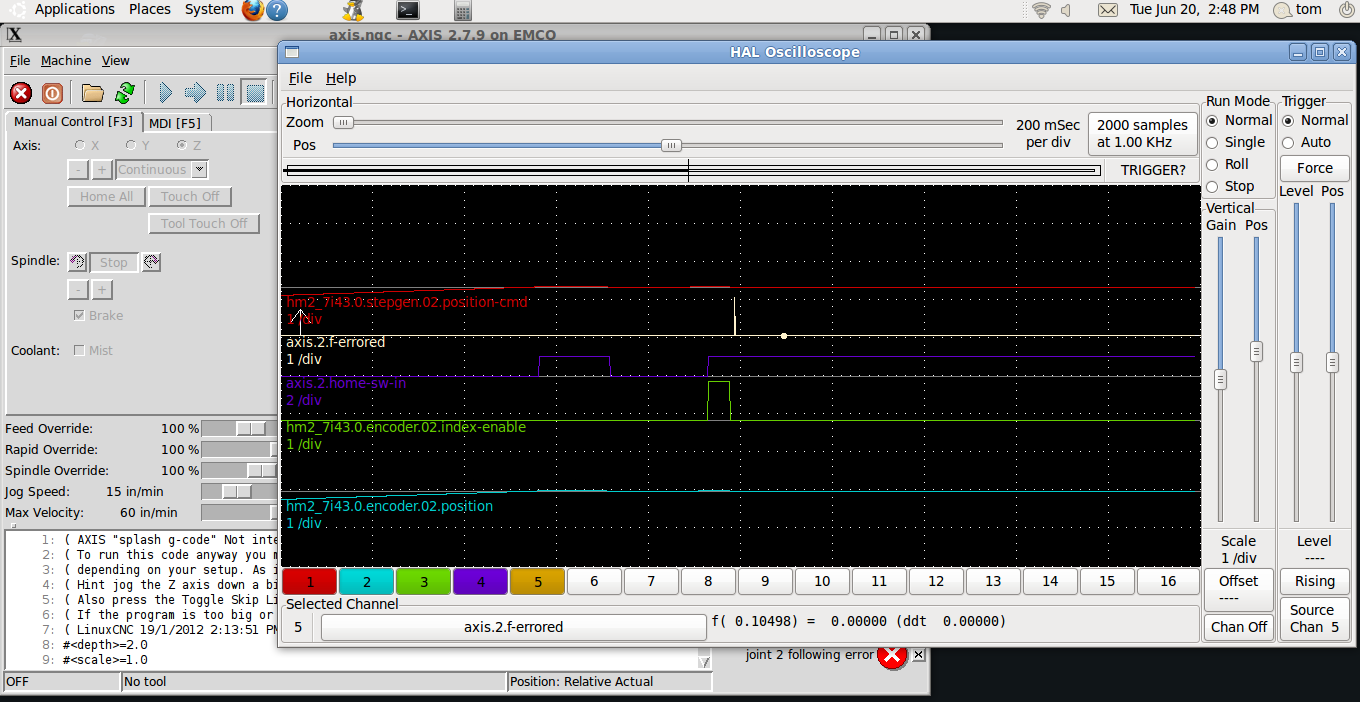Open the HAL Oscilloscope window menu icon

(x=291, y=52)
